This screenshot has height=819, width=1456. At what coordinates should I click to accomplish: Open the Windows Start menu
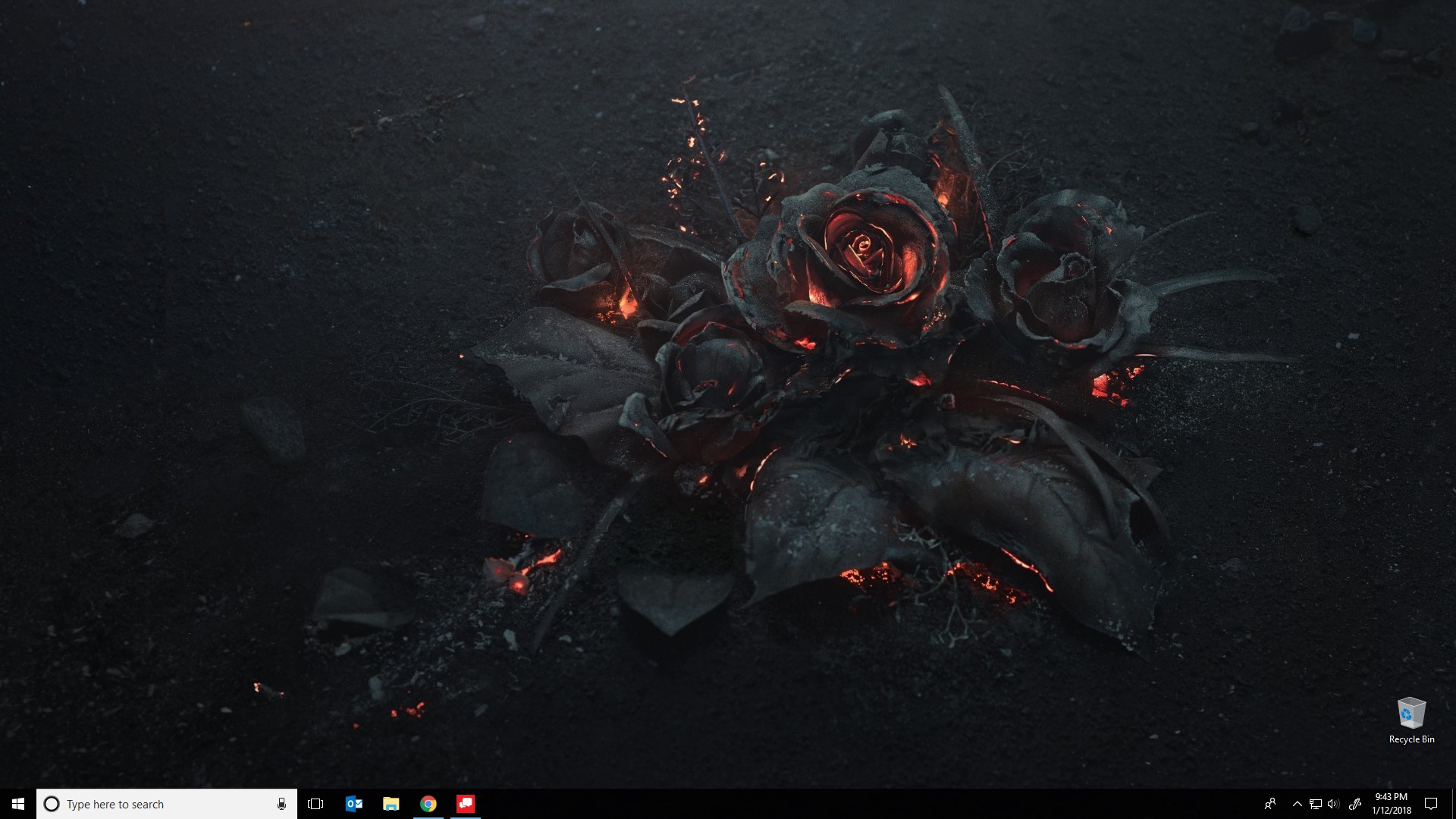coord(17,804)
